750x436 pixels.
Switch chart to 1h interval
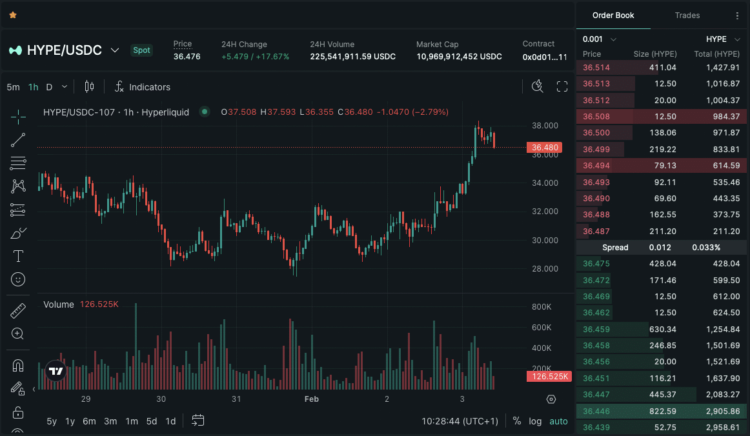(x=33, y=87)
